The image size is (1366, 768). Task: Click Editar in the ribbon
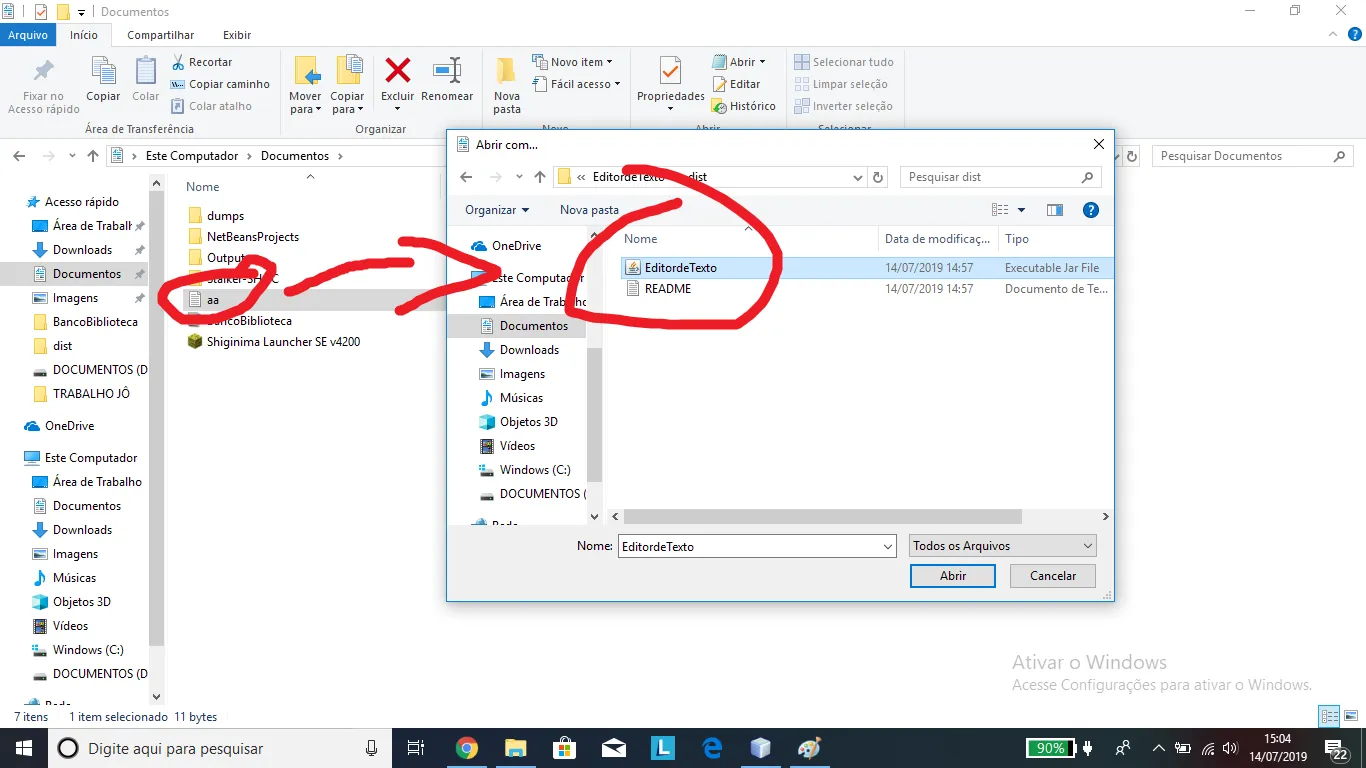point(736,84)
